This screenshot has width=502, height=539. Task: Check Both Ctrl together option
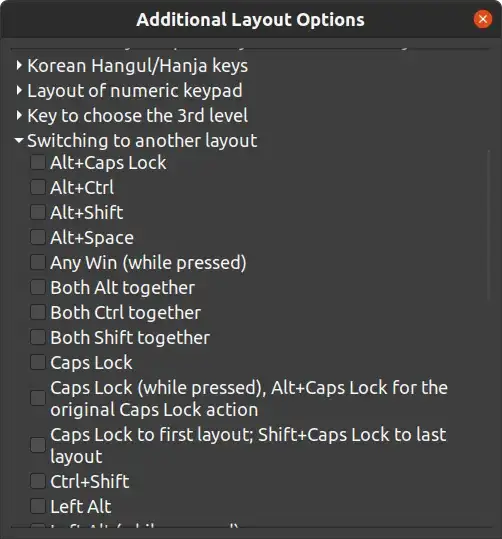(38, 312)
